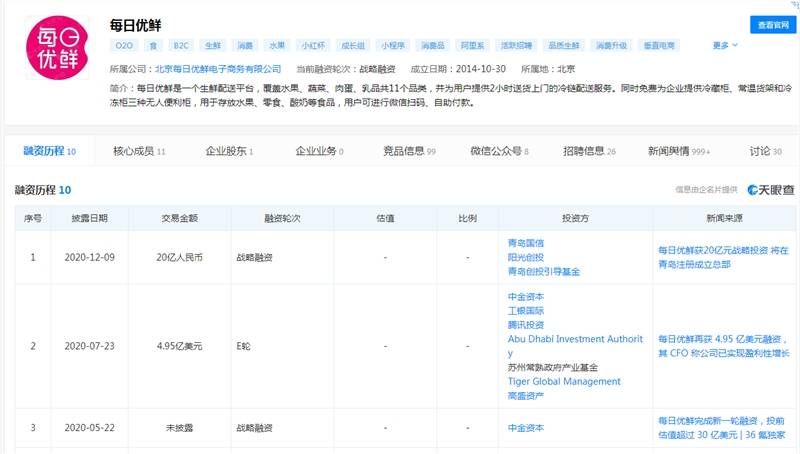Switch to the 企业股东 tab
Image resolution: width=800 pixels, height=454 pixels.
click(x=229, y=151)
